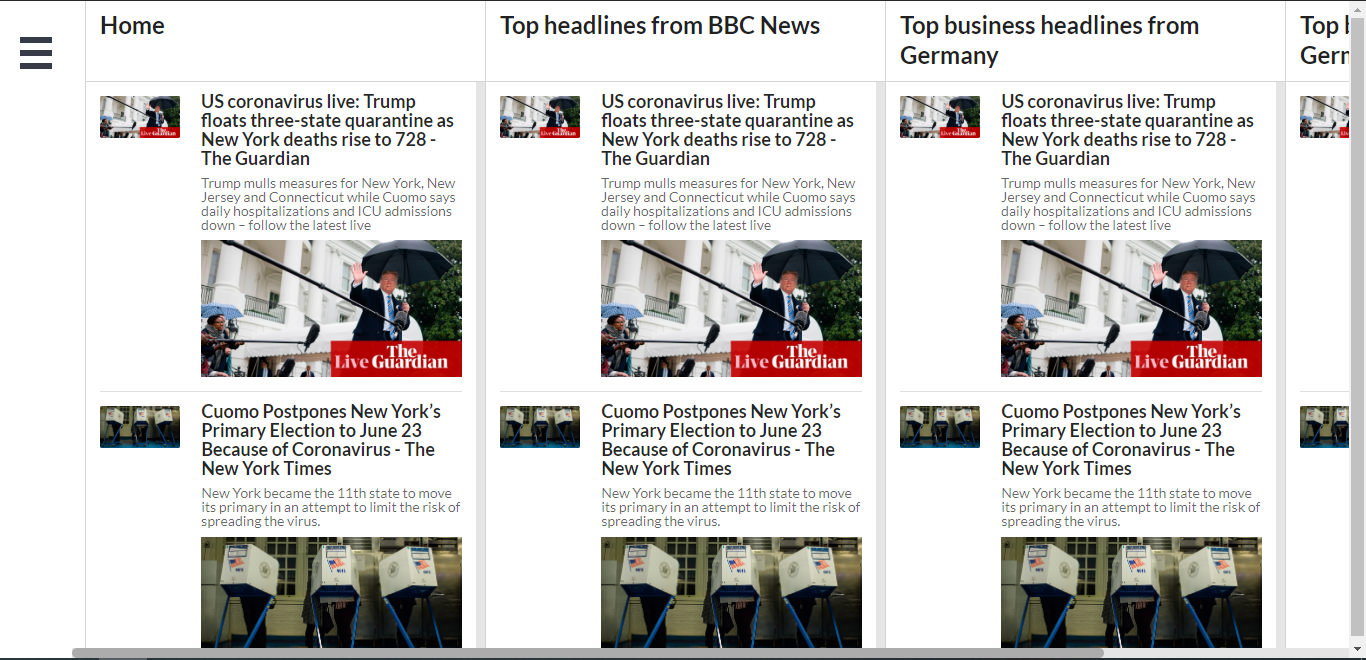
Task: Click small voting booth thumbnail in Germany column
Action: 940,427
